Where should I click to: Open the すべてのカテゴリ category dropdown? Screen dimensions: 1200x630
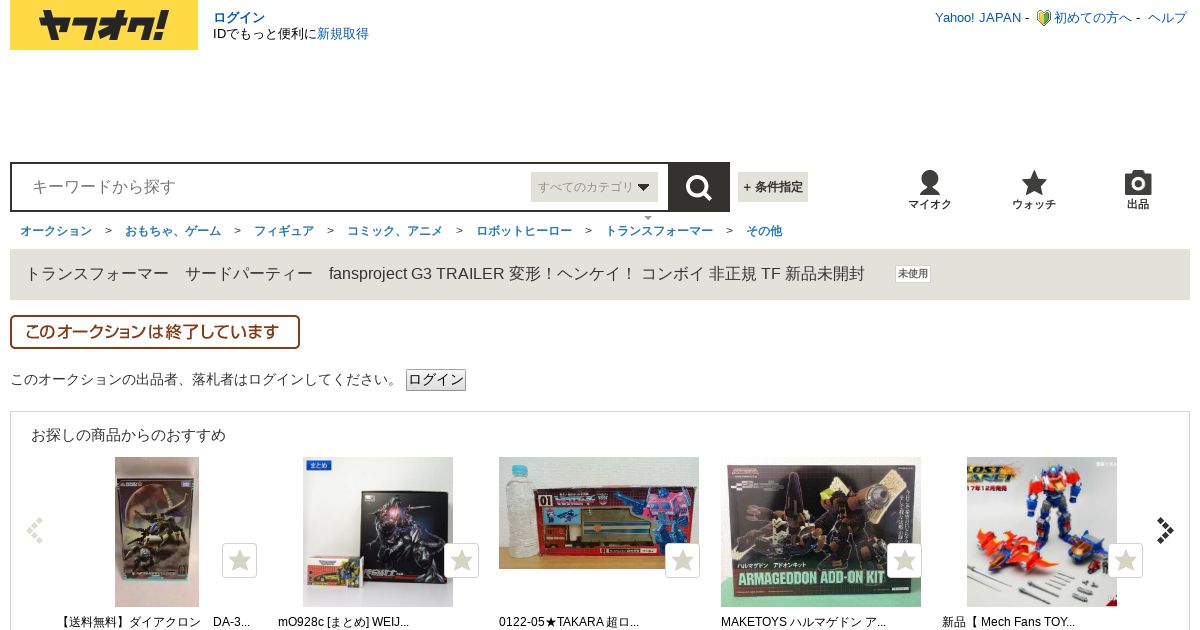coord(594,187)
